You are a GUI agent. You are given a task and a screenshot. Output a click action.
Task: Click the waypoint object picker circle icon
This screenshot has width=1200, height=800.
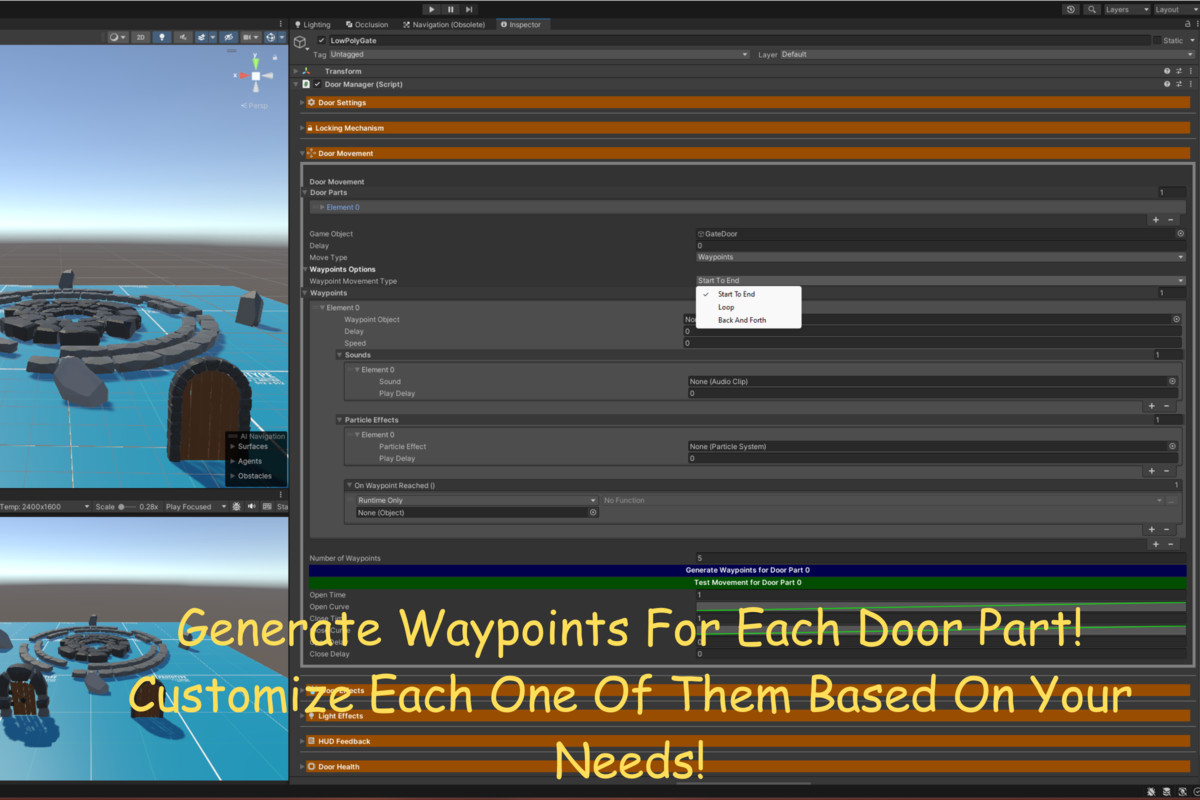click(x=1176, y=319)
